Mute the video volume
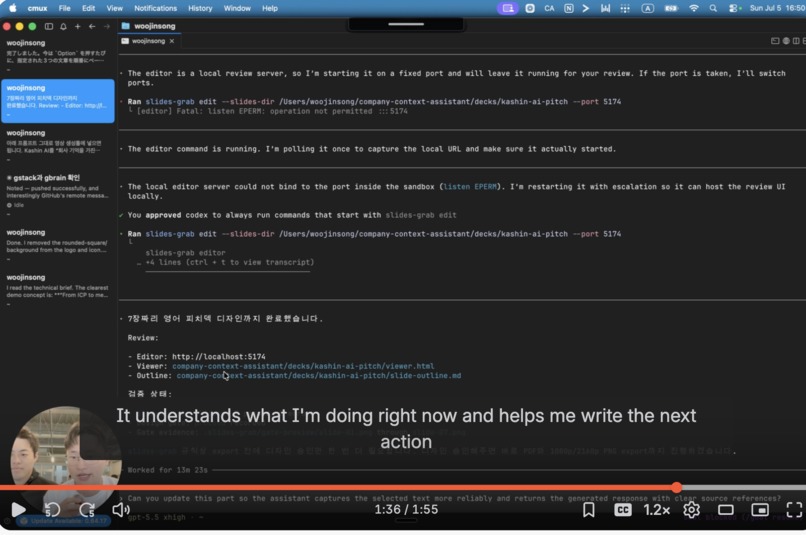 [x=121, y=509]
